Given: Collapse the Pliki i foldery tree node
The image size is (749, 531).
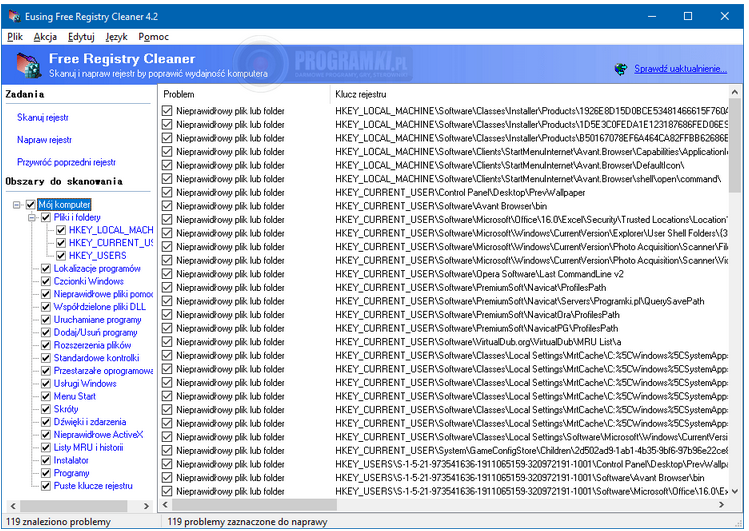Looking at the screenshot, I should click(32, 218).
